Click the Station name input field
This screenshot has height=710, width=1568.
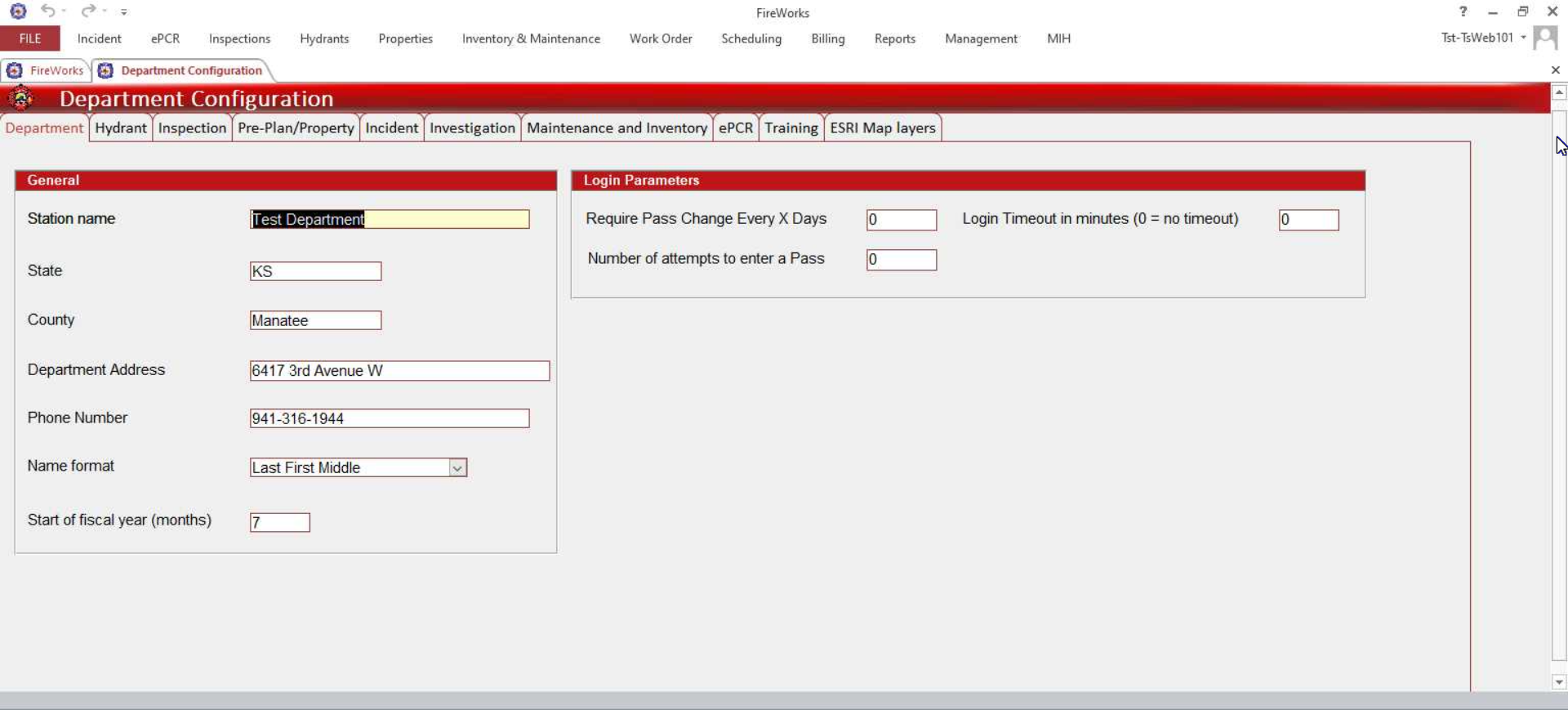tap(390, 219)
